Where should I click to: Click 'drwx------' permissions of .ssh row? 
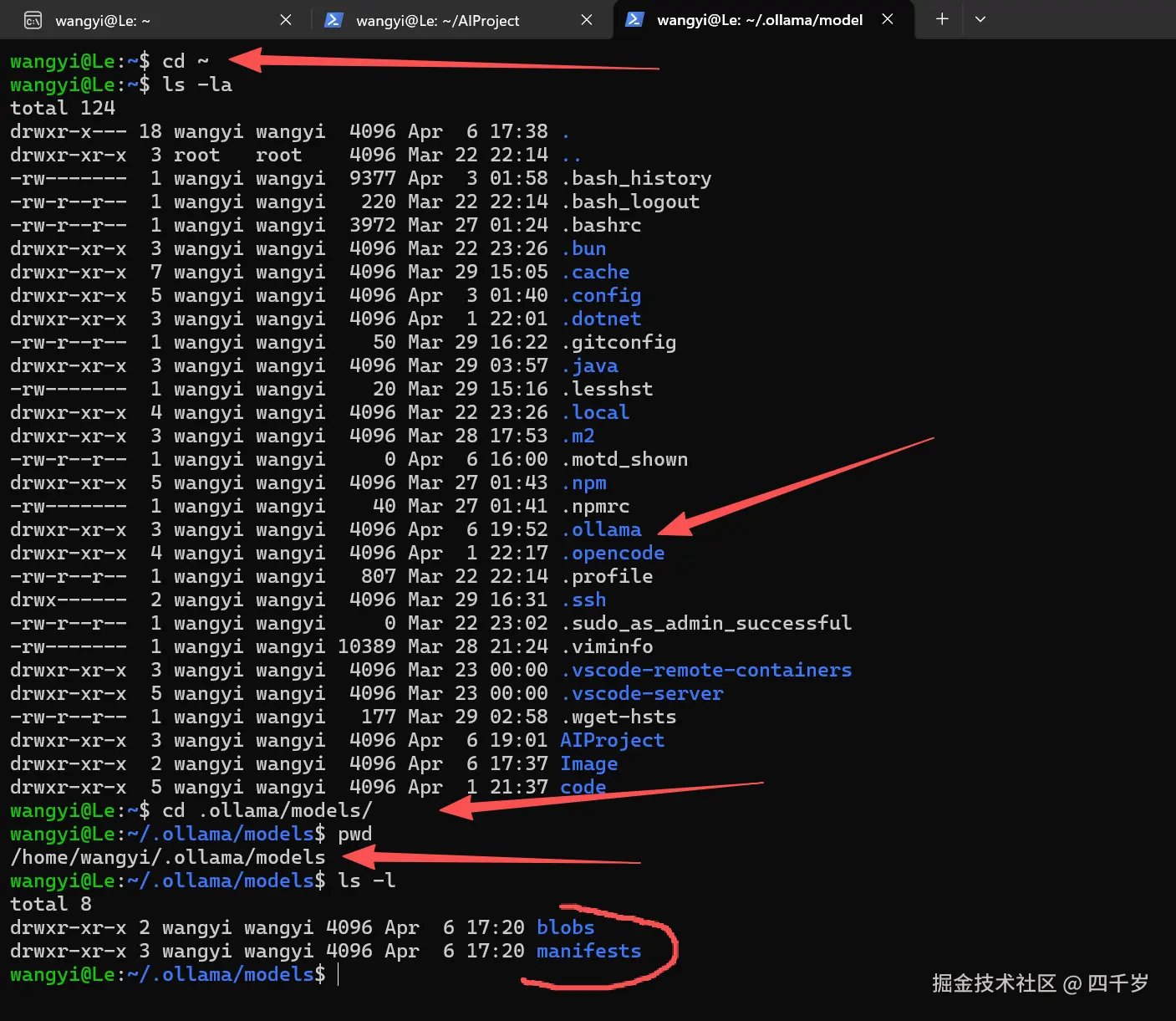[x=69, y=600]
